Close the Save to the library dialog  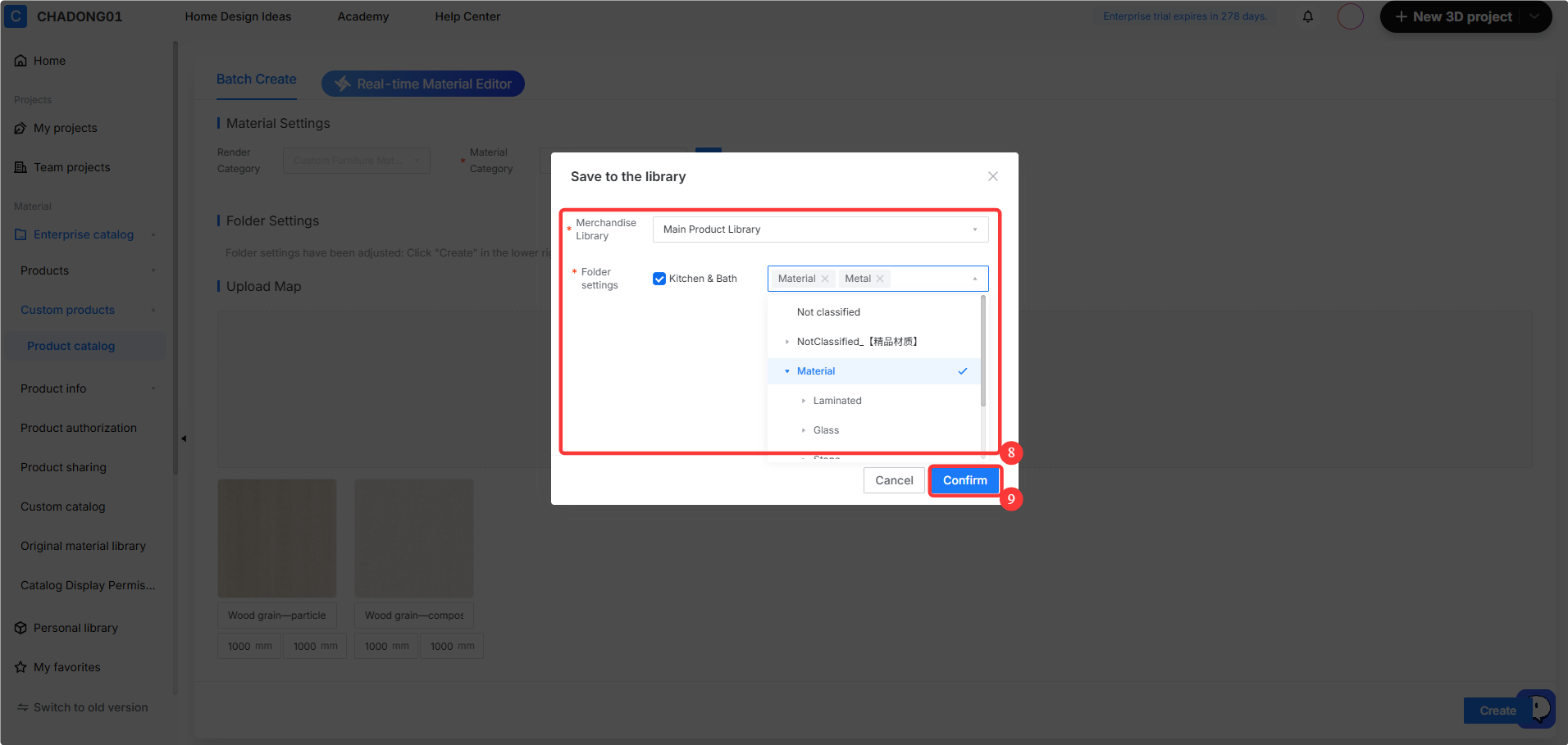993,176
